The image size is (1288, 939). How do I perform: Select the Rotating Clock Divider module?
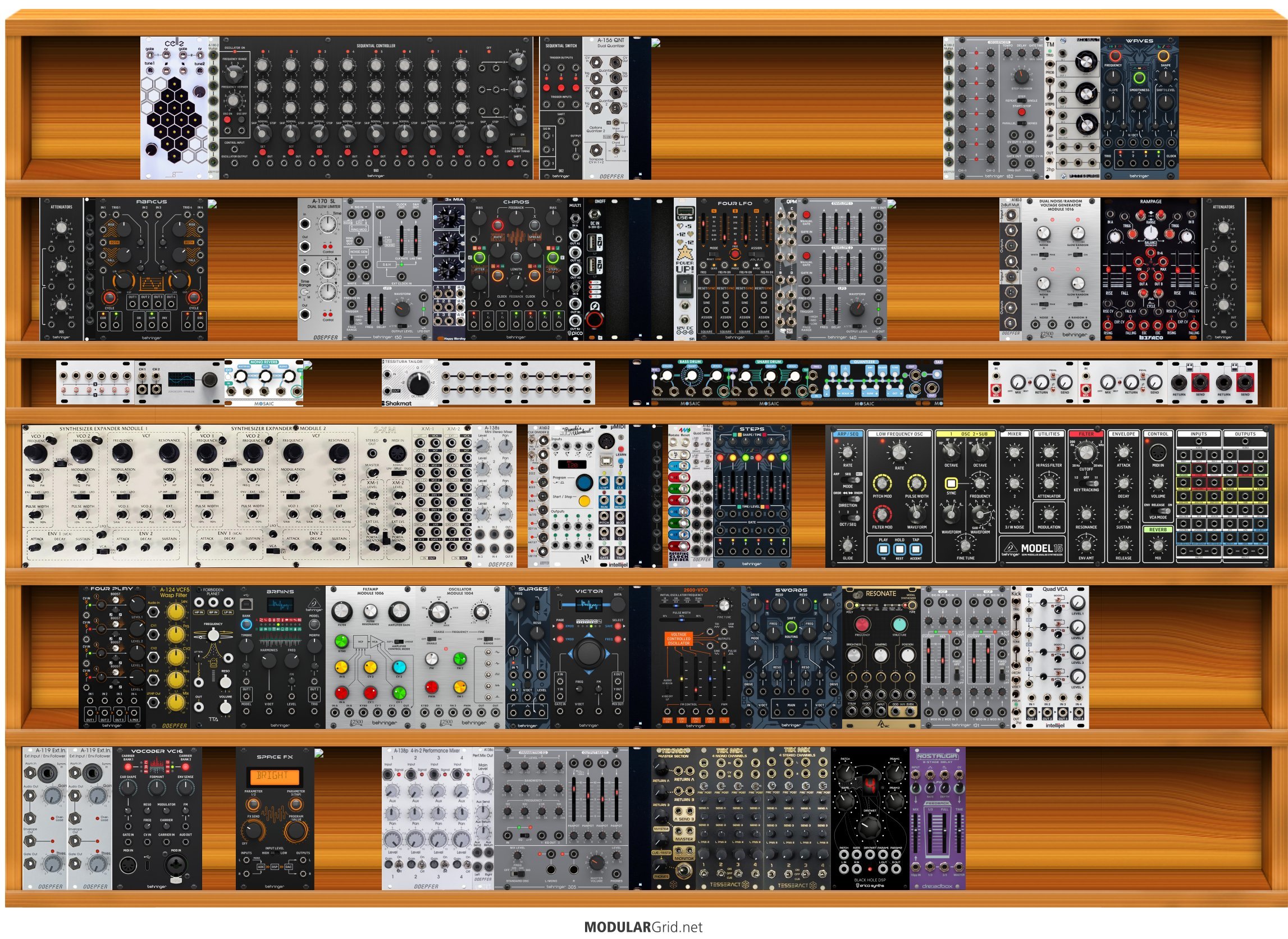(x=679, y=496)
